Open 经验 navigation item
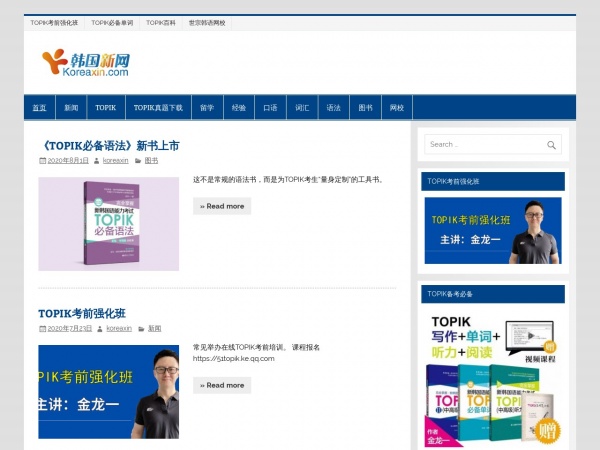600x450 pixels. click(x=239, y=108)
